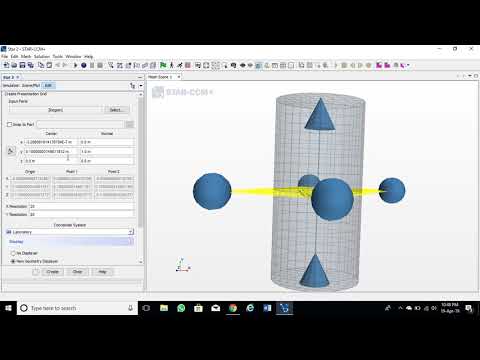Open the File menu
The width and height of the screenshot is (480, 360).
tap(4, 57)
